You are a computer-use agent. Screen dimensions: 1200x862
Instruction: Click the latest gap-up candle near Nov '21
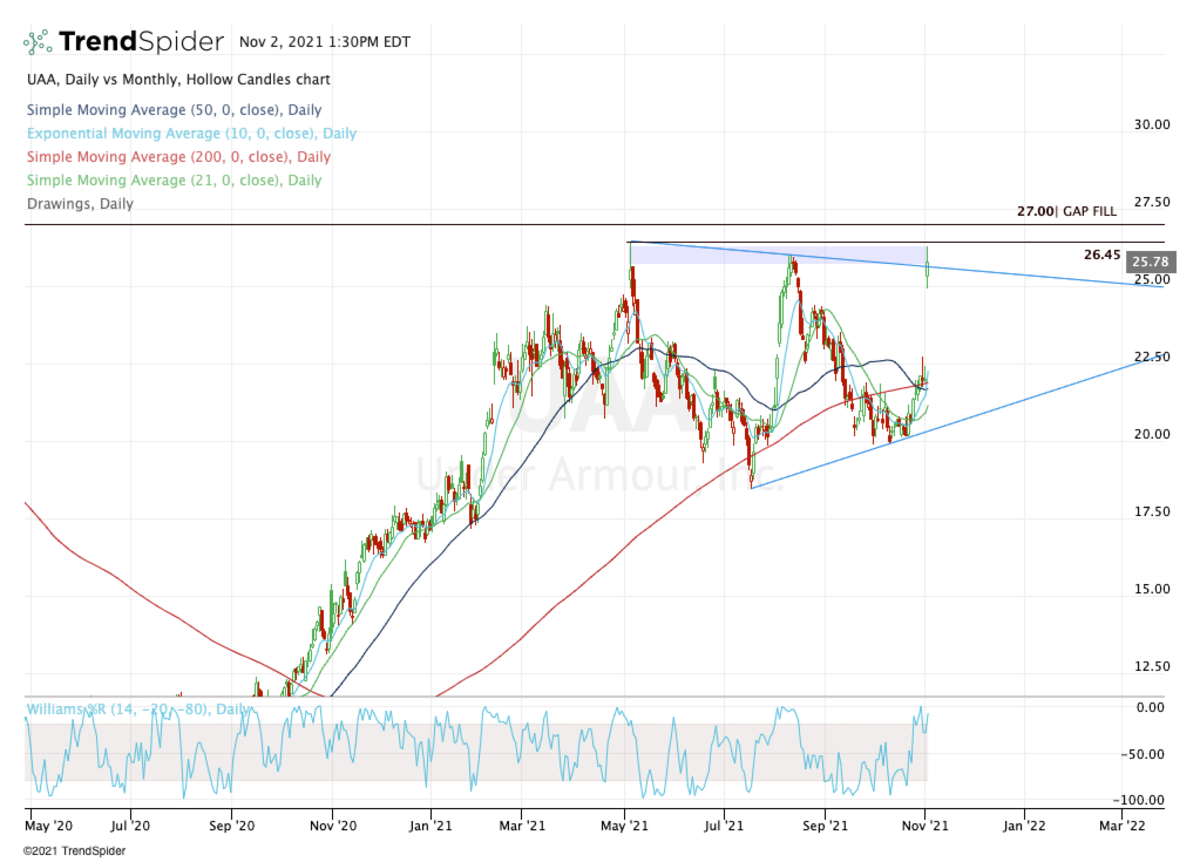[928, 267]
